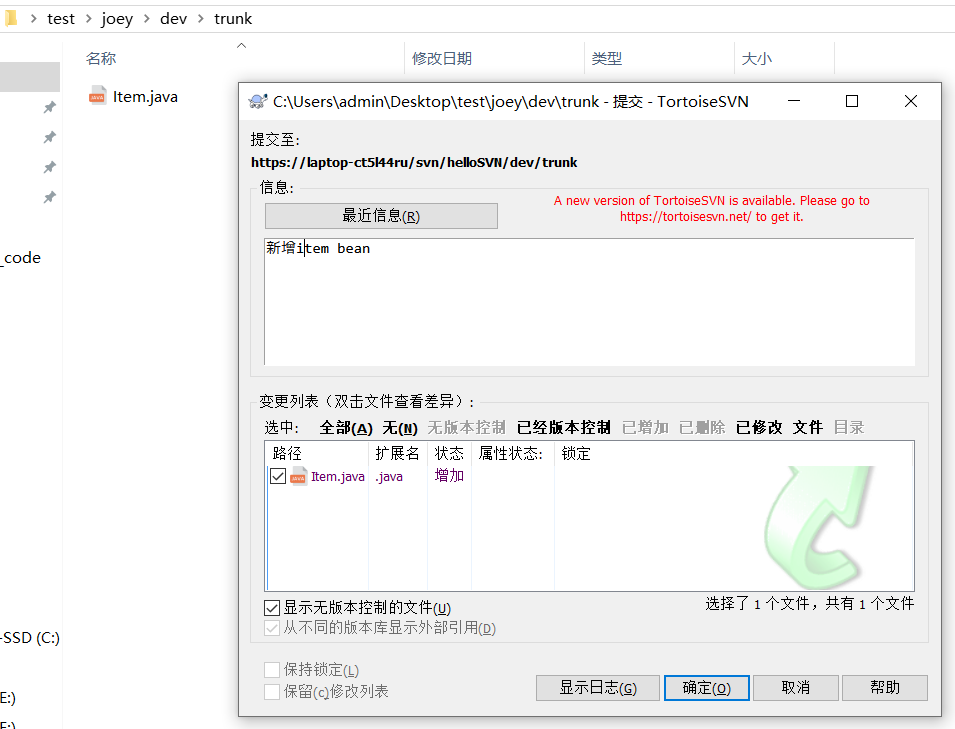This screenshot has width=955, height=729.
Task: Deselect all via 无(N) link
Action: click(x=400, y=428)
